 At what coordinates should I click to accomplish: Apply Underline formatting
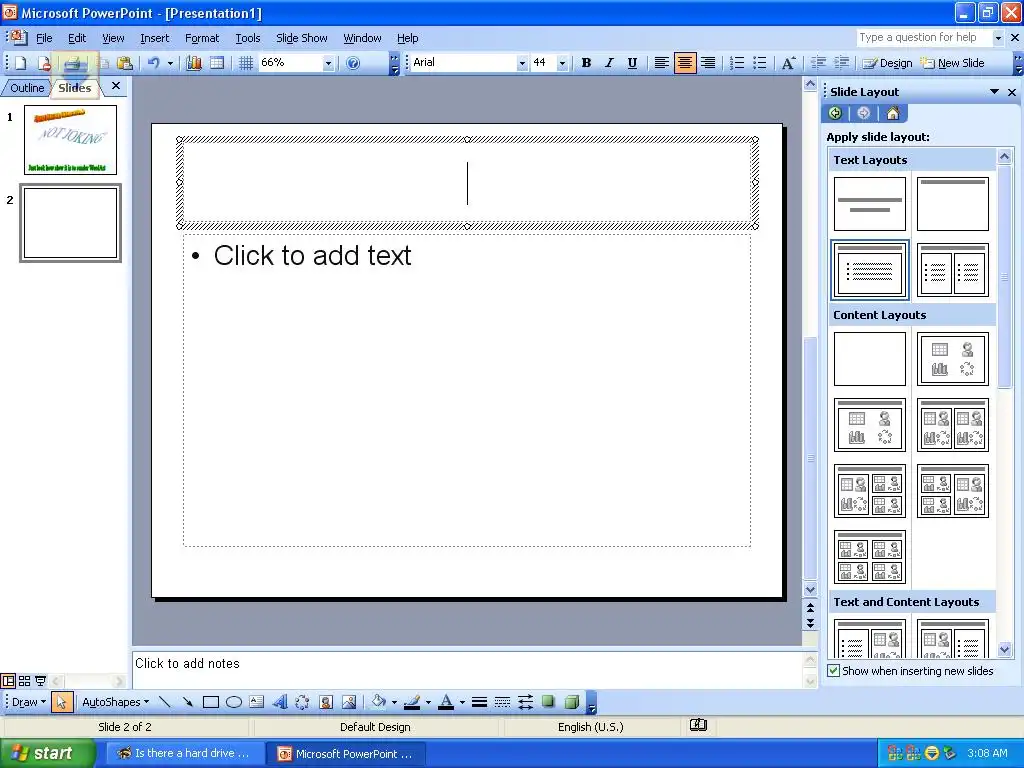click(x=632, y=63)
